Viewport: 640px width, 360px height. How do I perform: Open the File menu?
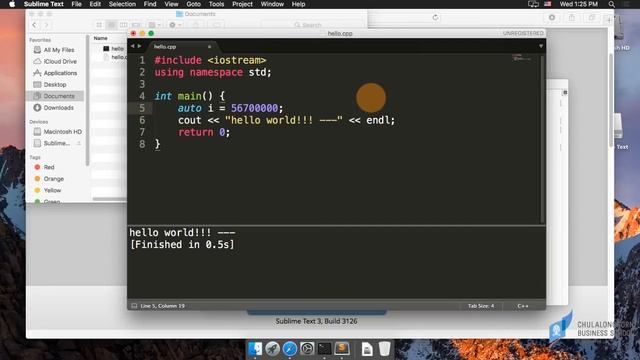tap(76, 4)
